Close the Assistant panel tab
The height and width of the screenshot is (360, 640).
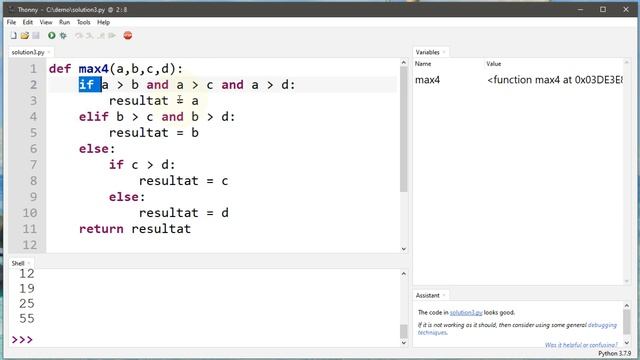pos(444,295)
